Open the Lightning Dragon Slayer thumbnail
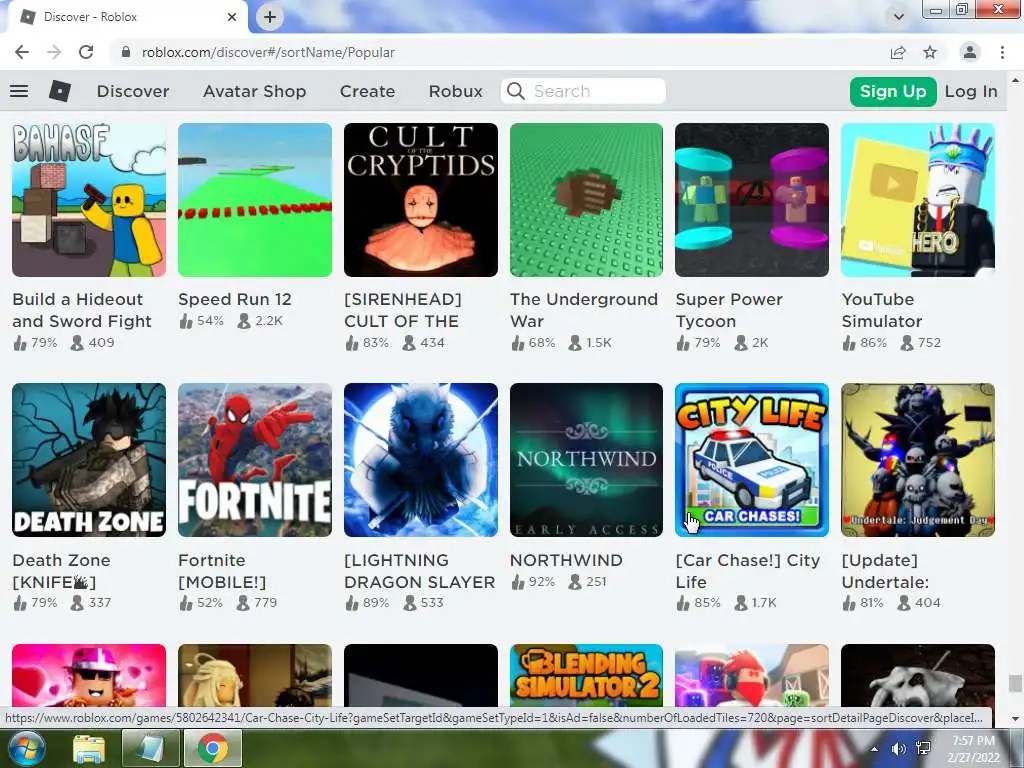The image size is (1024, 768). [421, 460]
